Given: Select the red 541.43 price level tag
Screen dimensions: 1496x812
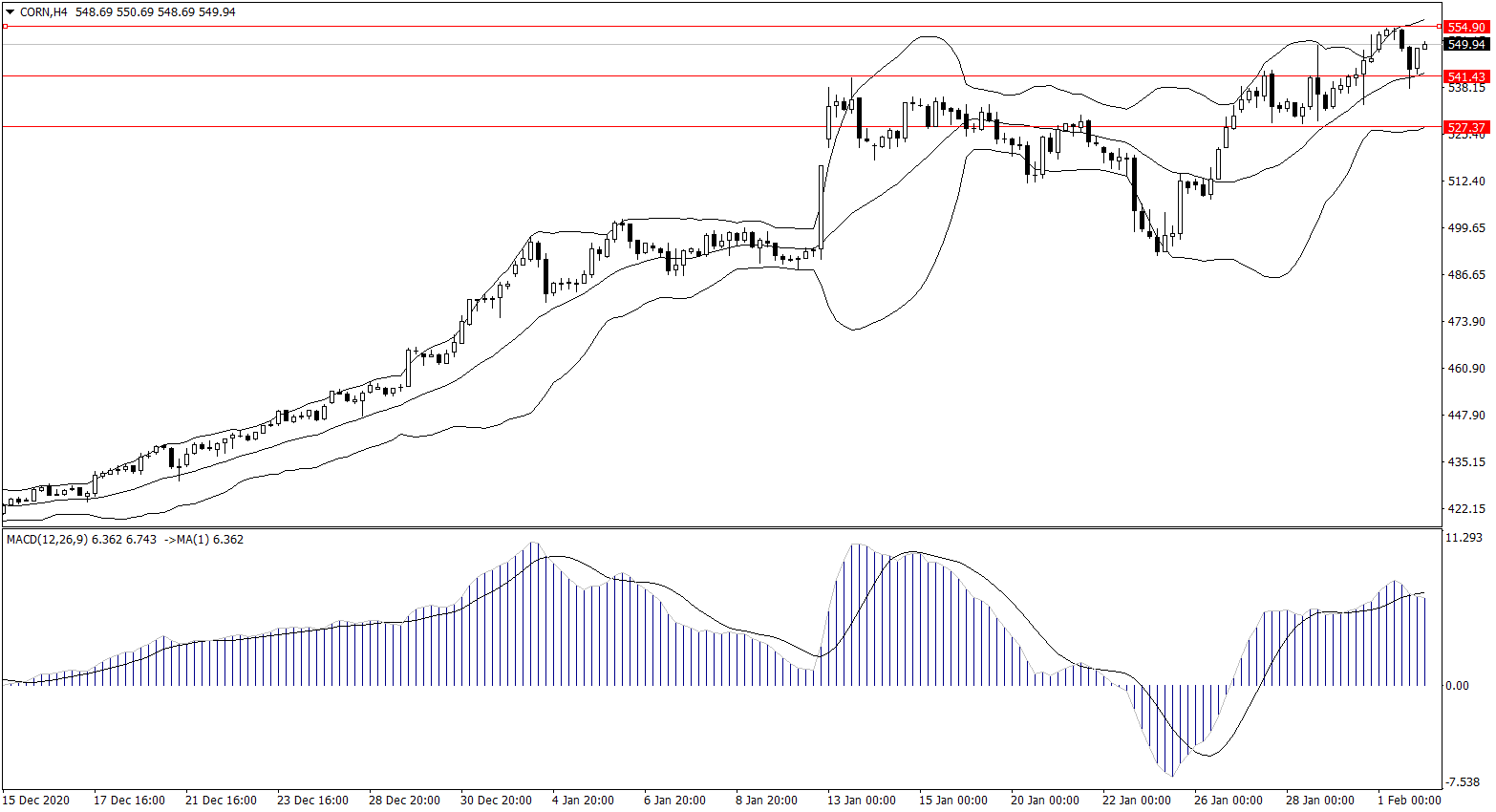Looking at the screenshot, I should coord(1465,76).
